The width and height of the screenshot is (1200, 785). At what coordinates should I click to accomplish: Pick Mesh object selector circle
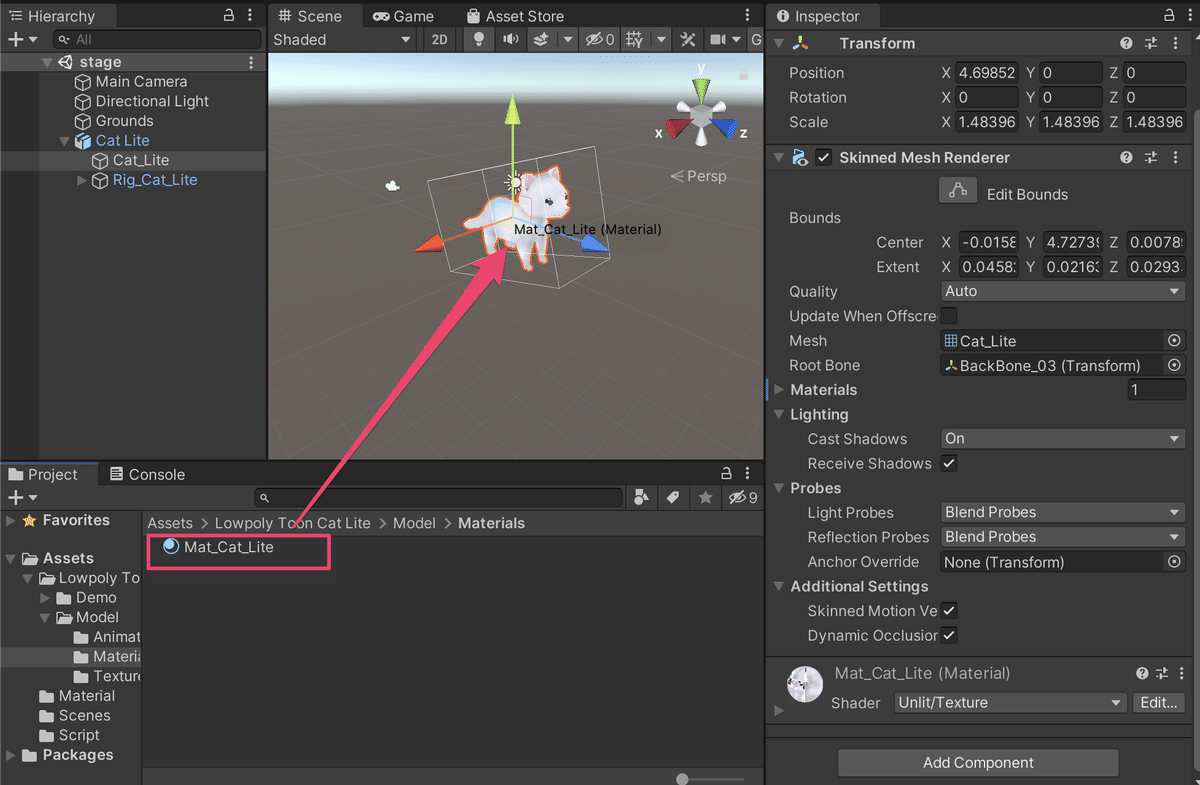point(1175,341)
